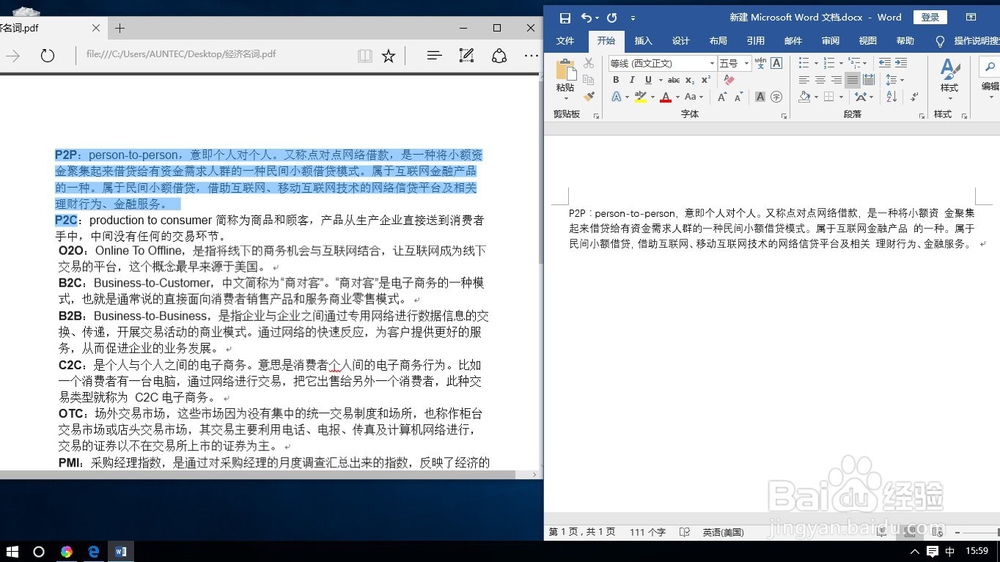Open the font name combo box dropdown
1000x562 pixels.
point(712,63)
